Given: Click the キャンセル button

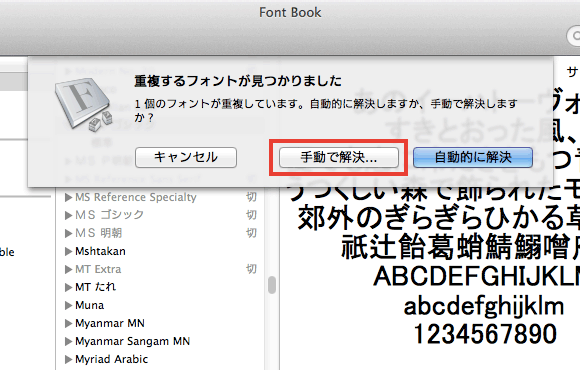Looking at the screenshot, I should click(x=186, y=157).
